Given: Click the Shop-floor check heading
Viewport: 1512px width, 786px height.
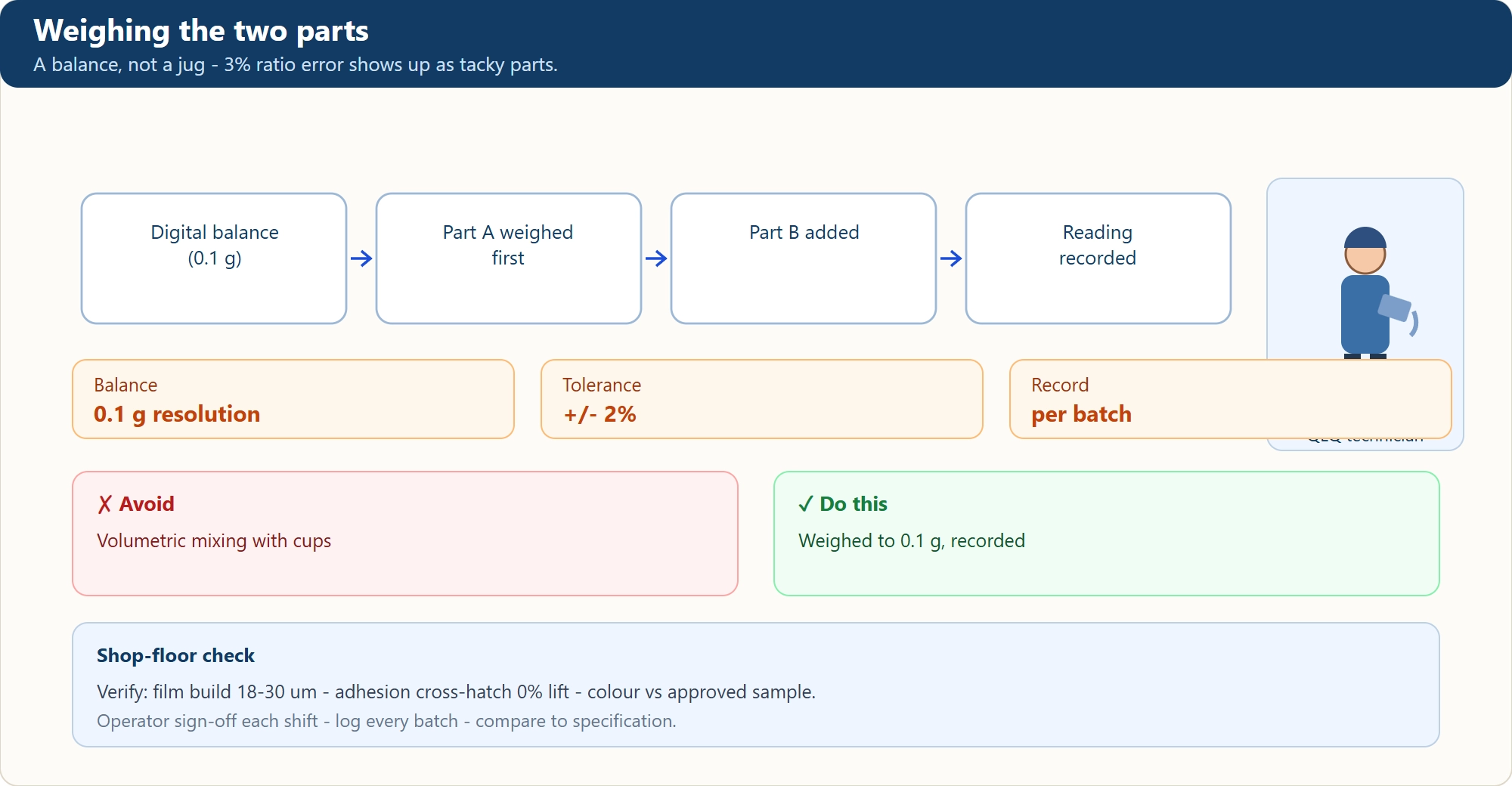Looking at the screenshot, I should [175, 655].
